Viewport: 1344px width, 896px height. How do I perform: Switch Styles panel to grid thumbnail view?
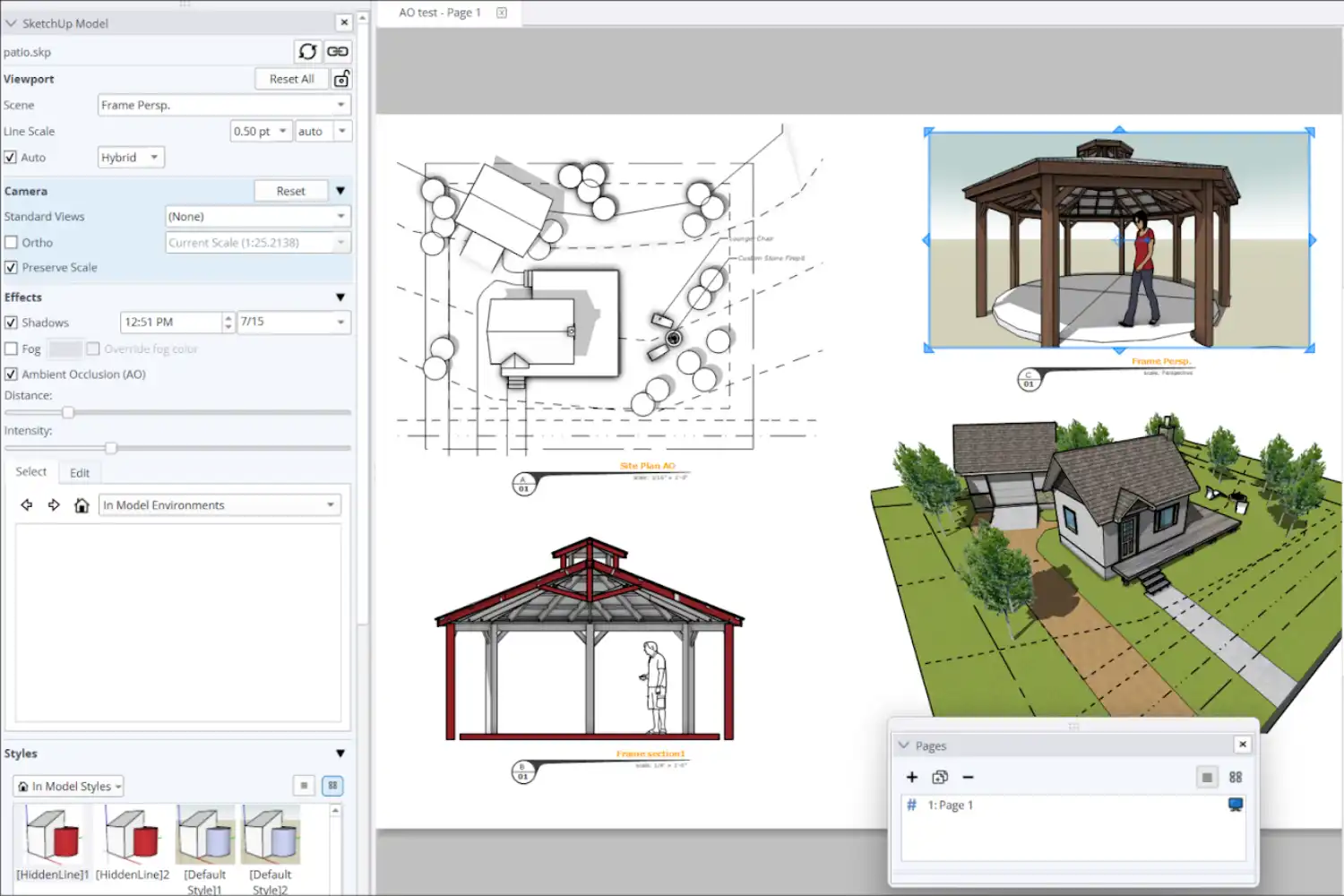(x=332, y=786)
